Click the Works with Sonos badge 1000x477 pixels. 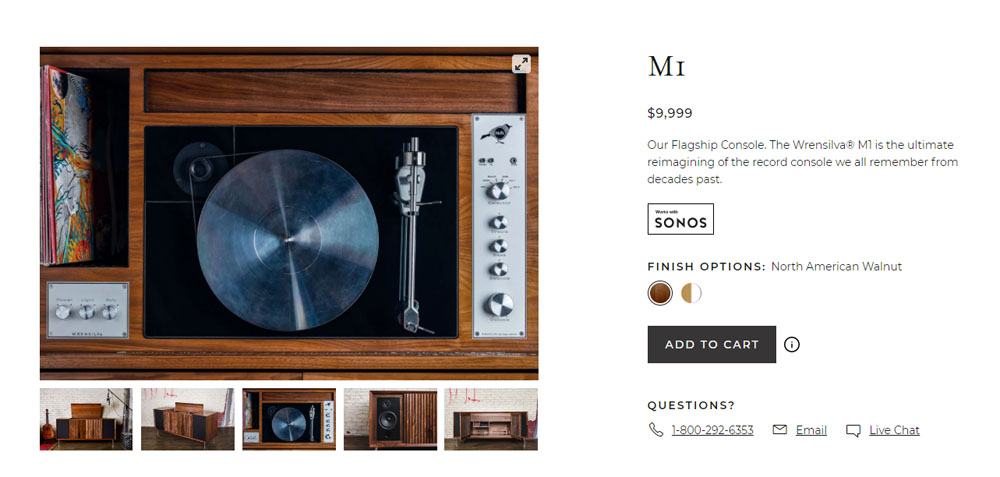[680, 219]
